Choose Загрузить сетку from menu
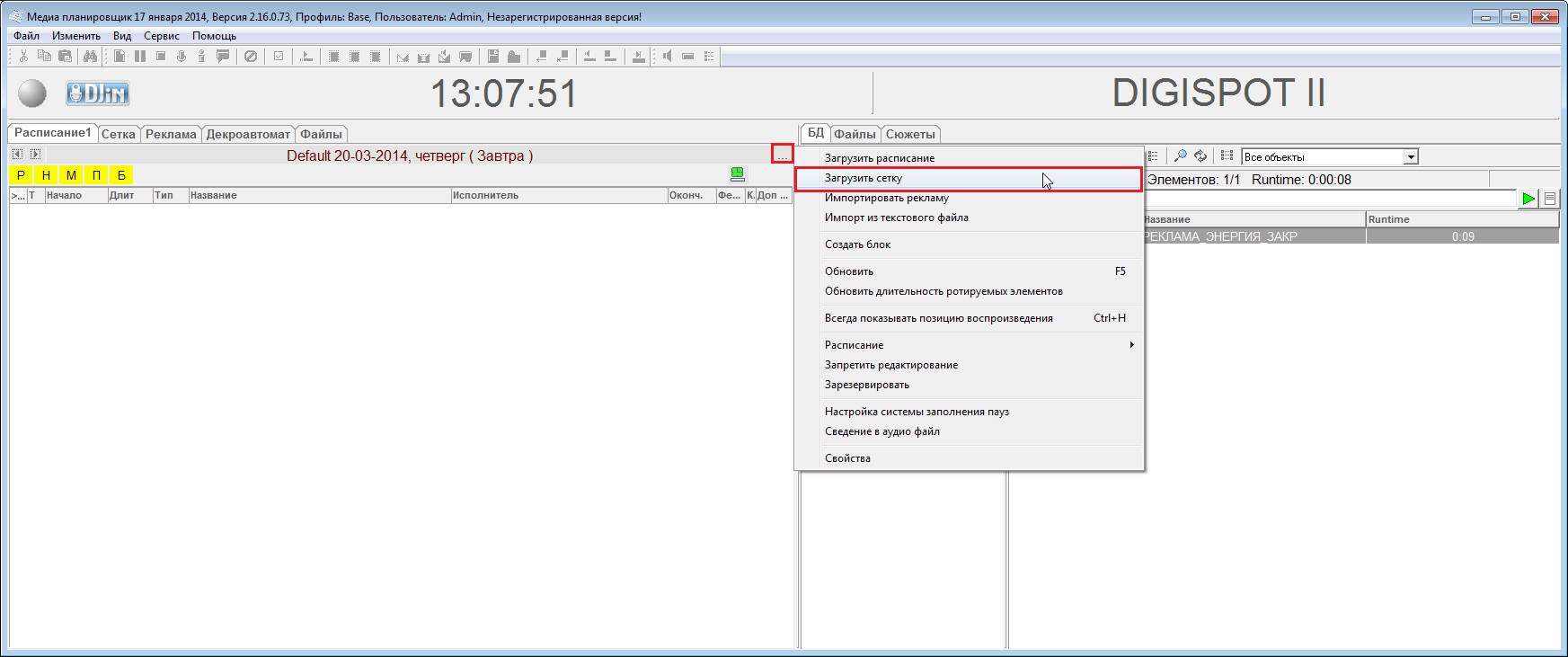 tap(970, 178)
